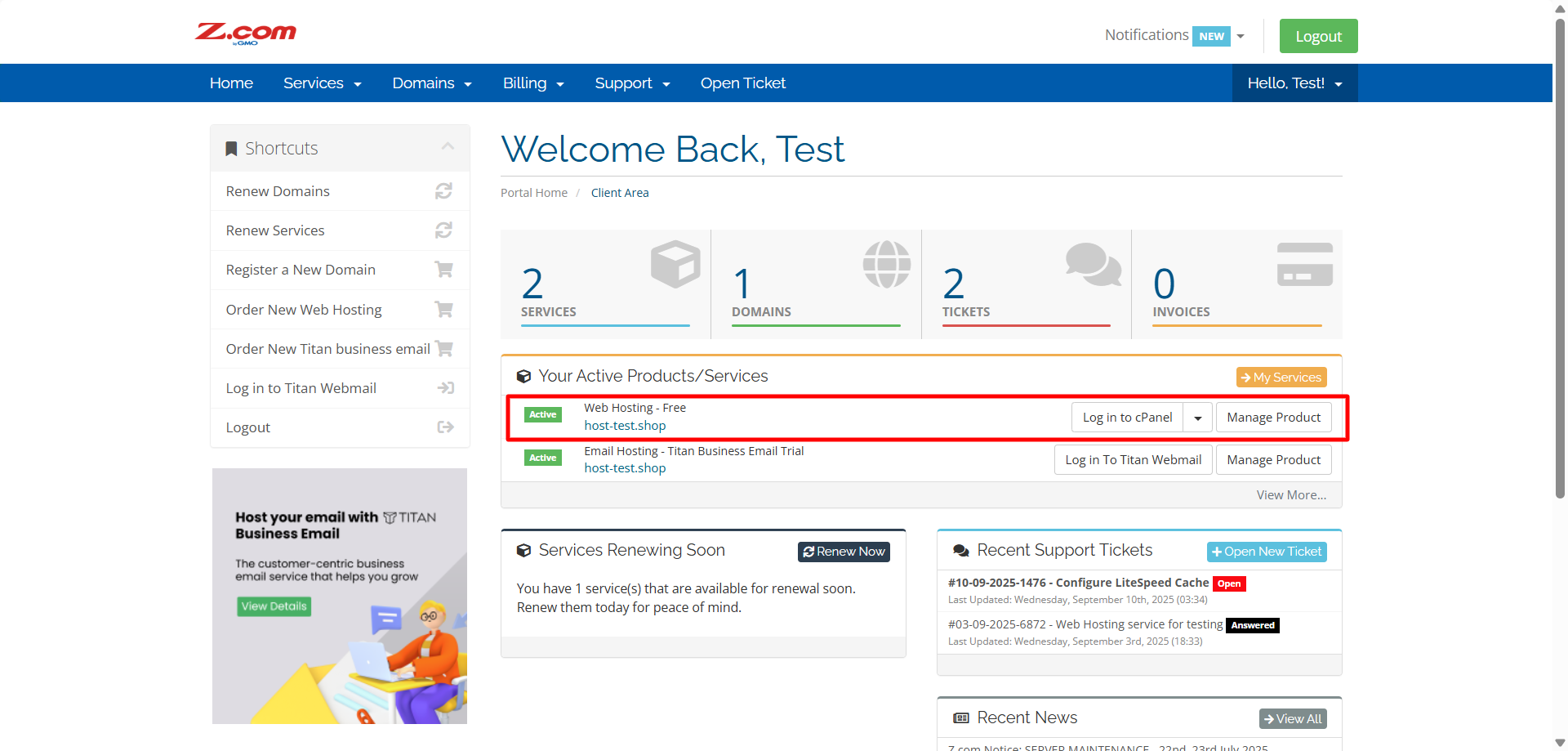Select Log in to Titan Webmail shortcut
1568x751 pixels.
(x=340, y=388)
